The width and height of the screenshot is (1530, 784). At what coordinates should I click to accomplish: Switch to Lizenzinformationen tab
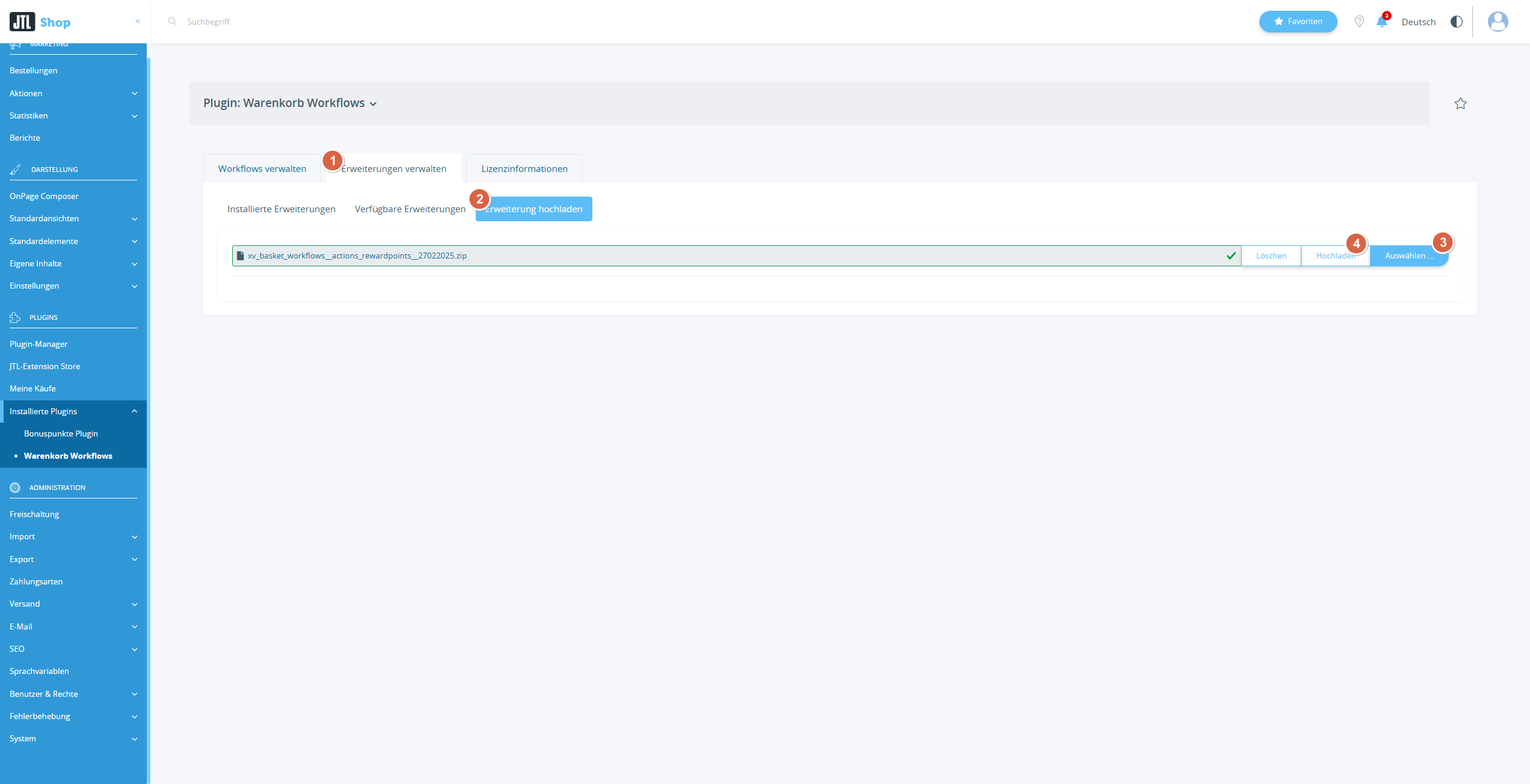click(x=524, y=168)
